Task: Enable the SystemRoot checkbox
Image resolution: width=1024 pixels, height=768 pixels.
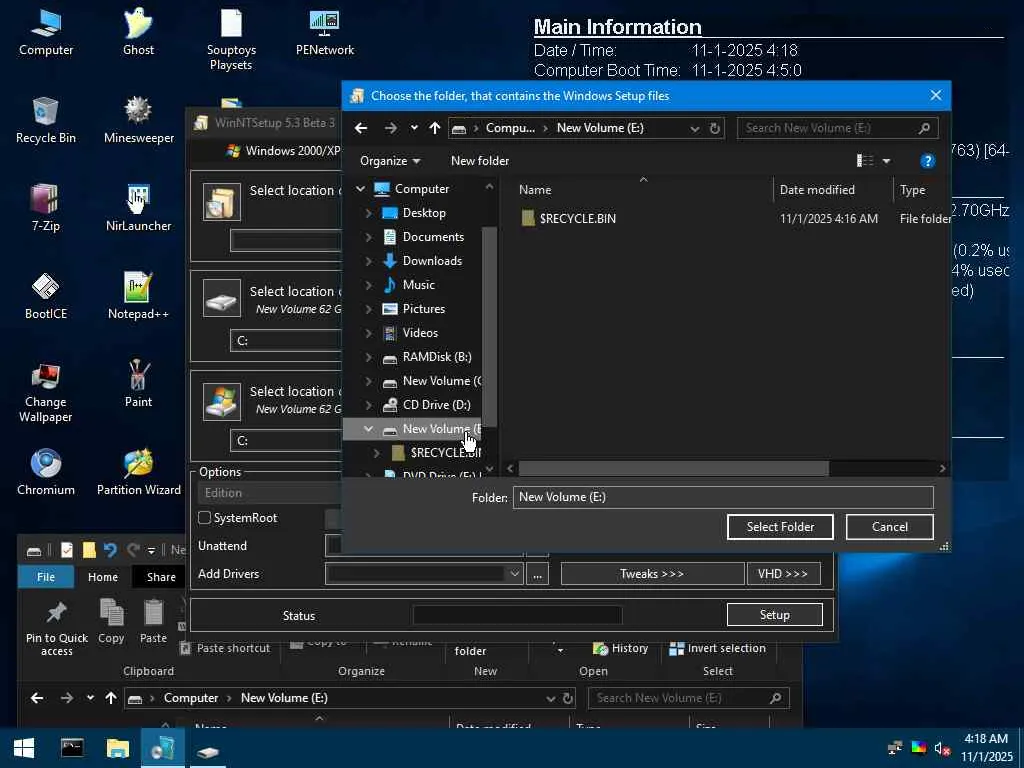Action: (x=205, y=518)
